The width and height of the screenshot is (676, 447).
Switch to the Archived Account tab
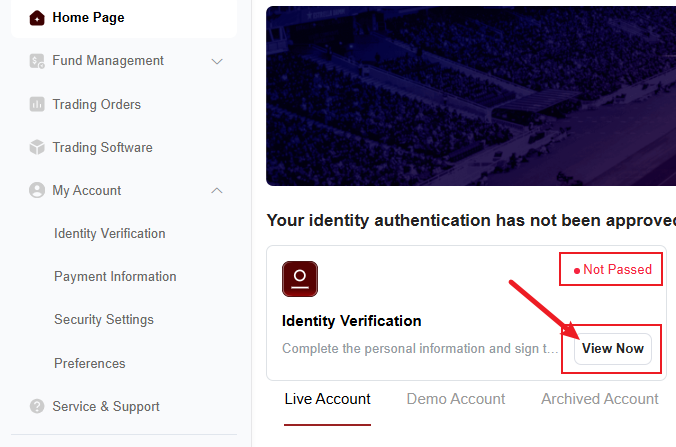[x=600, y=399]
